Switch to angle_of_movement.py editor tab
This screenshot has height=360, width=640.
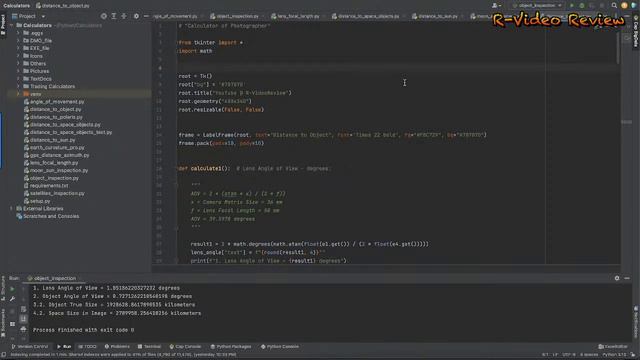(x=176, y=16)
